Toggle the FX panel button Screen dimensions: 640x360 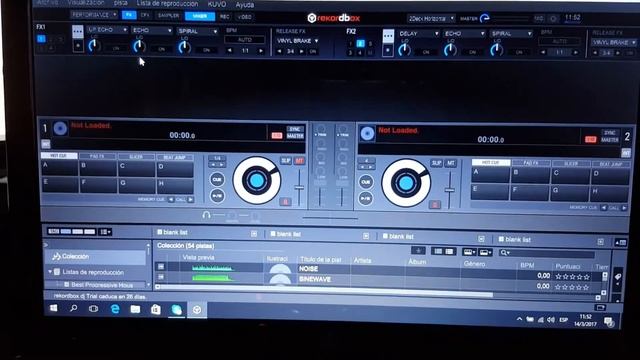click(129, 15)
